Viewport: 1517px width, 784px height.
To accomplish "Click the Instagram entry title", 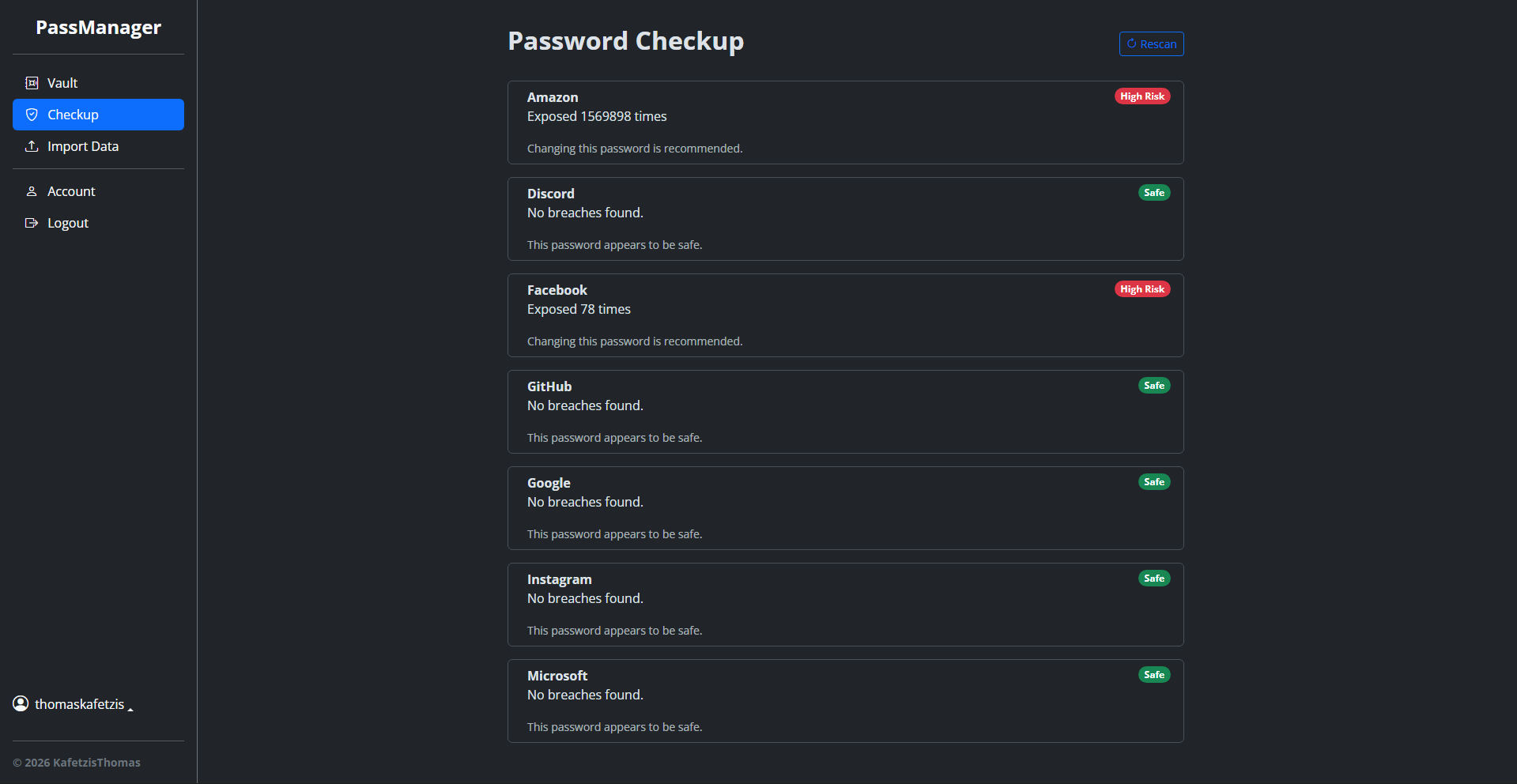I will point(560,579).
